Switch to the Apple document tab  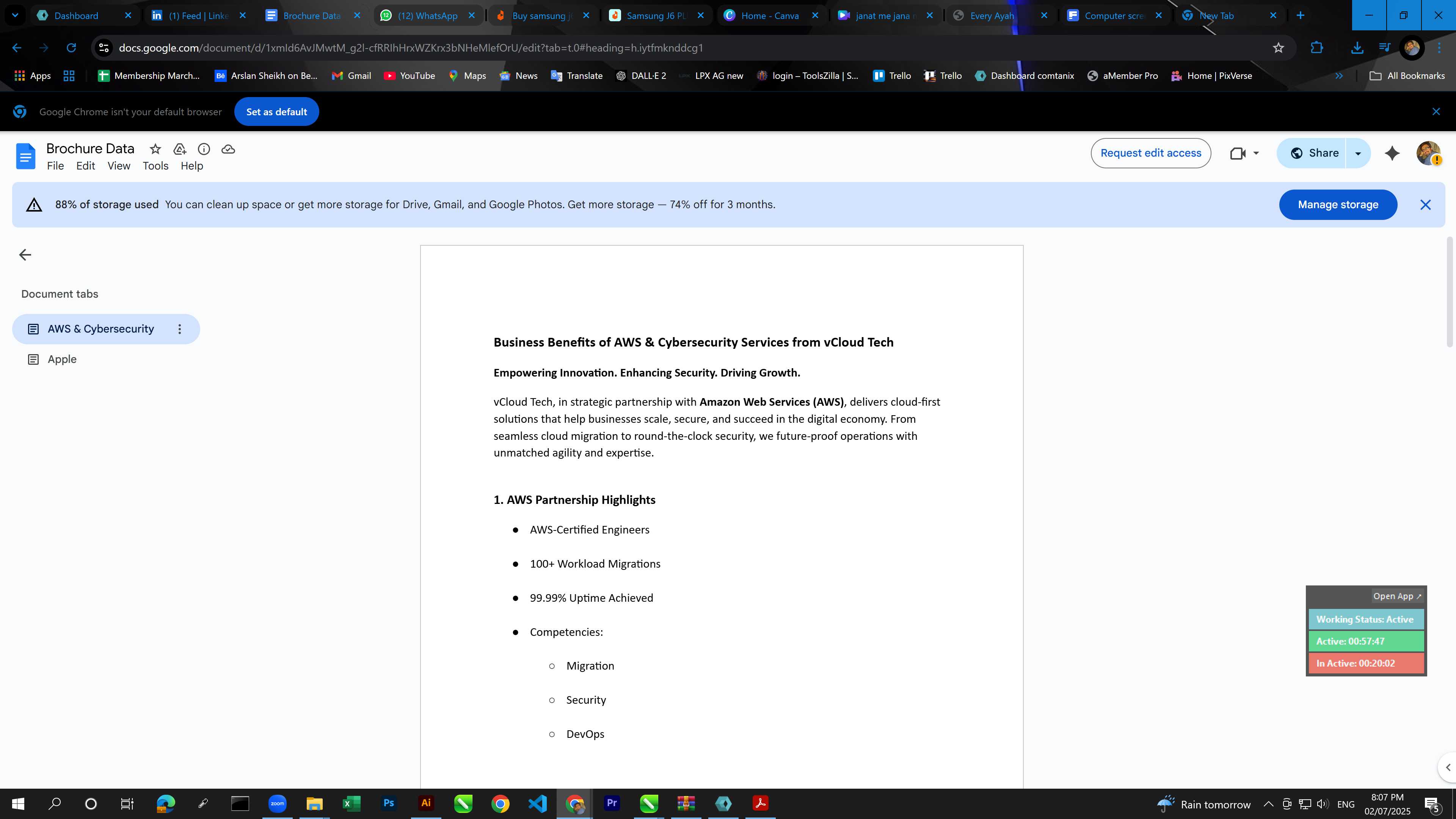(106, 359)
